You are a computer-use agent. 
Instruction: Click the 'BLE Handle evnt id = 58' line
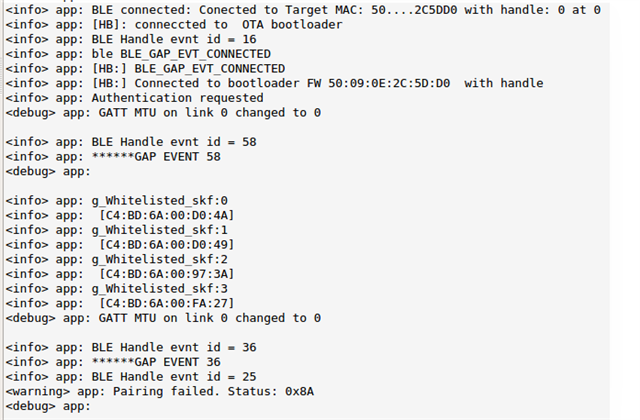coord(131,142)
